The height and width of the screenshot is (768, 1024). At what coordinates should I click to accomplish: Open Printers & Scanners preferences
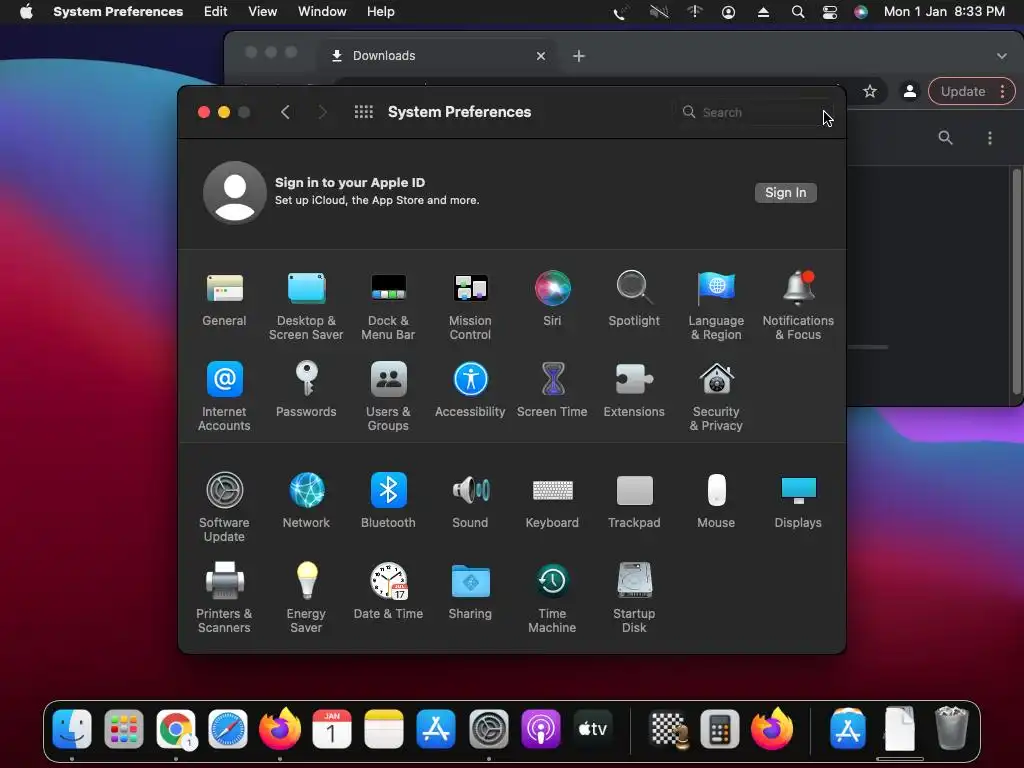point(224,598)
